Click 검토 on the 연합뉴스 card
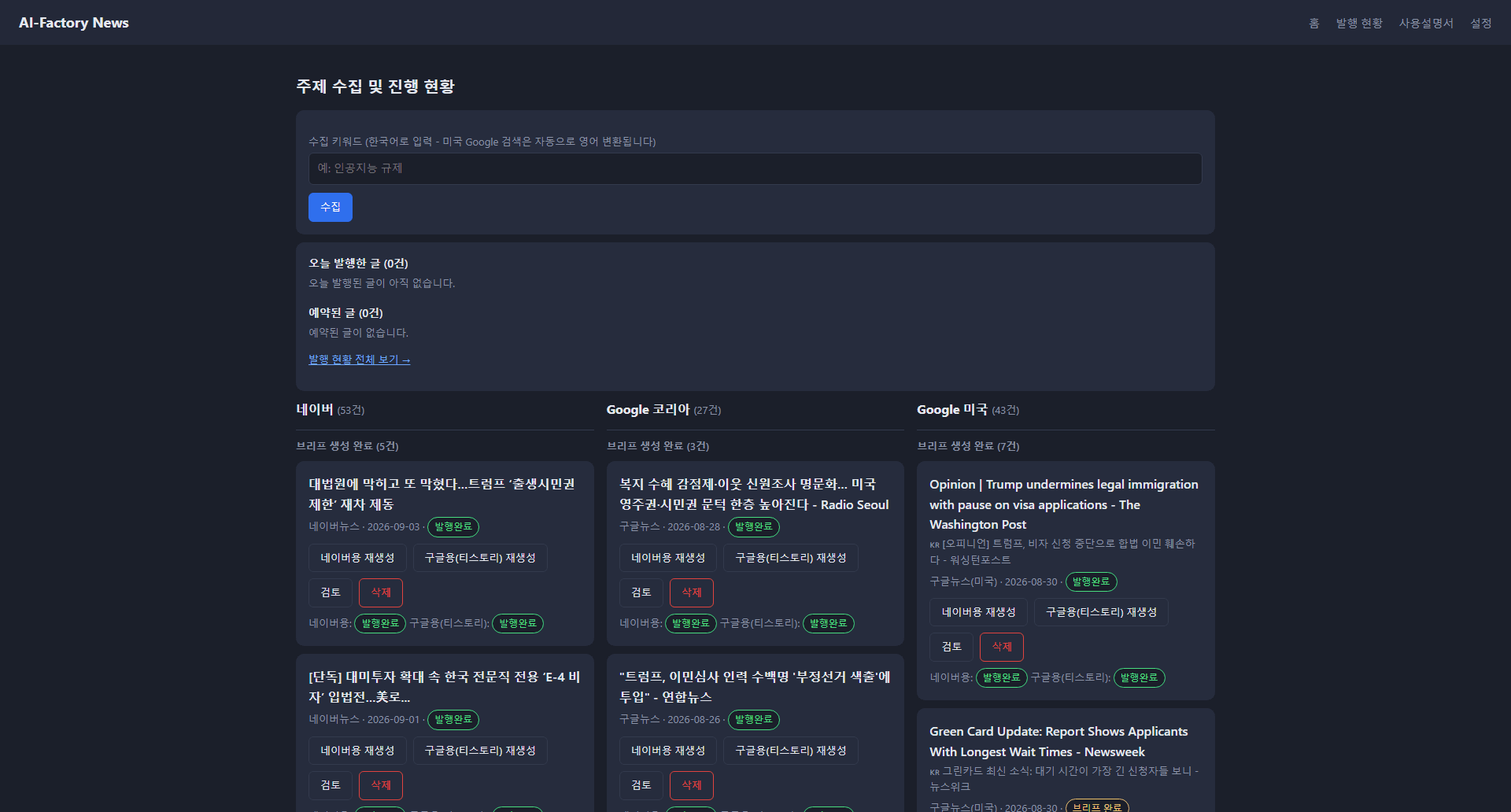The image size is (1511, 812). pos(641,785)
